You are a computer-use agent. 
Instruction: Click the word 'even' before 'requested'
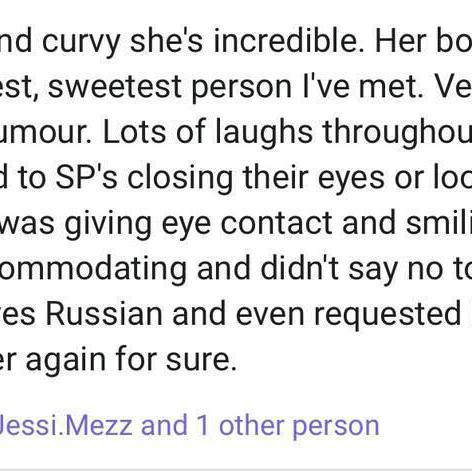[x=270, y=315]
